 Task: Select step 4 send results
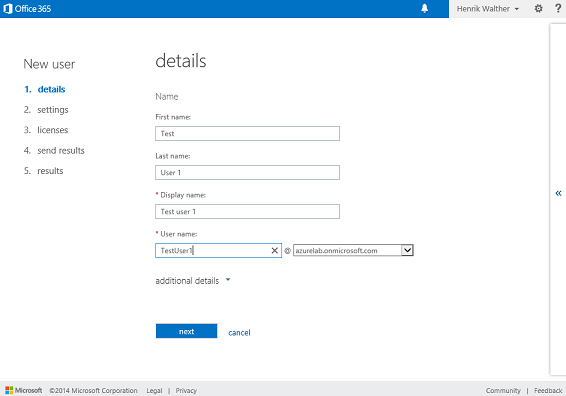pos(54,151)
